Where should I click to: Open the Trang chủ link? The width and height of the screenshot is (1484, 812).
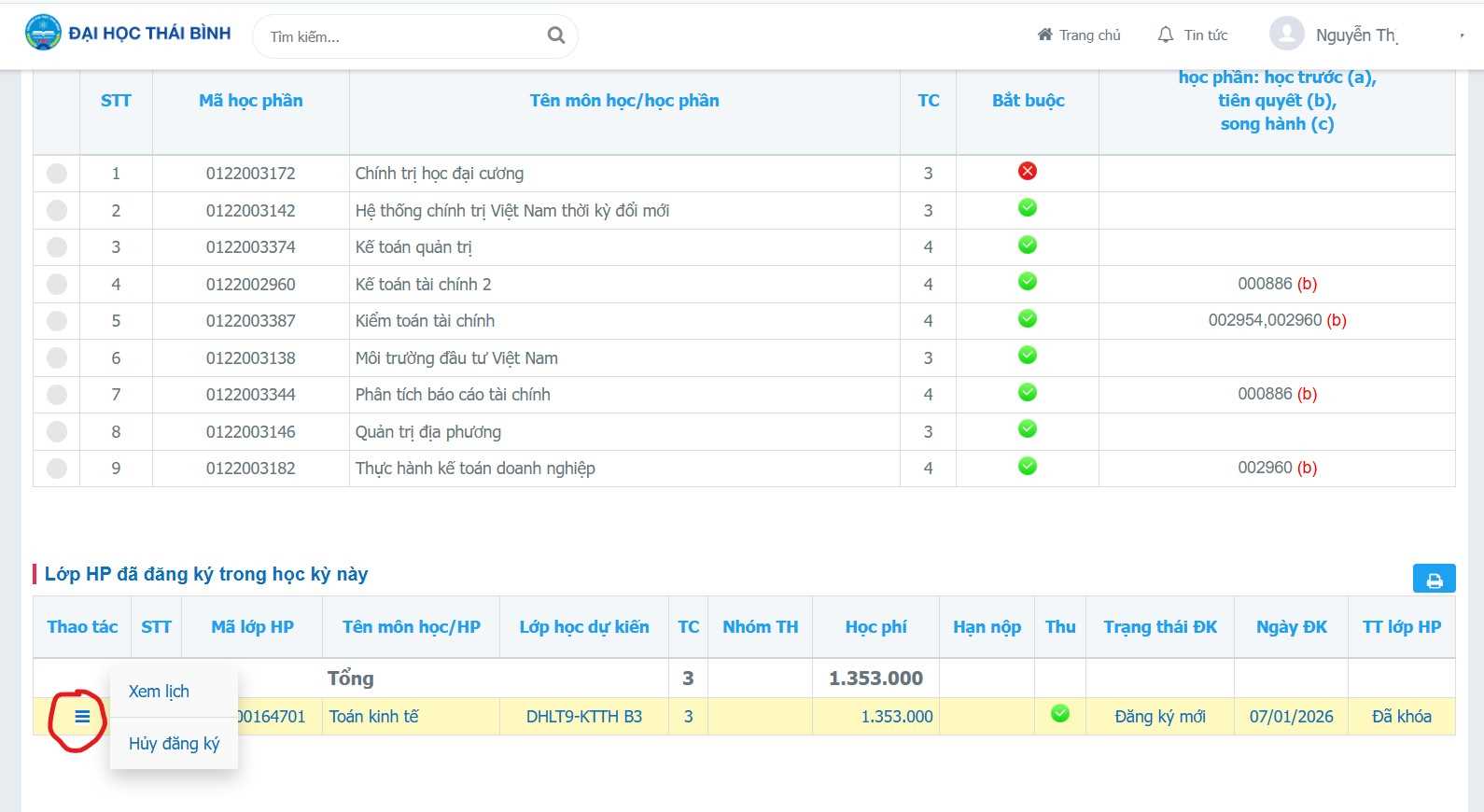click(1089, 35)
